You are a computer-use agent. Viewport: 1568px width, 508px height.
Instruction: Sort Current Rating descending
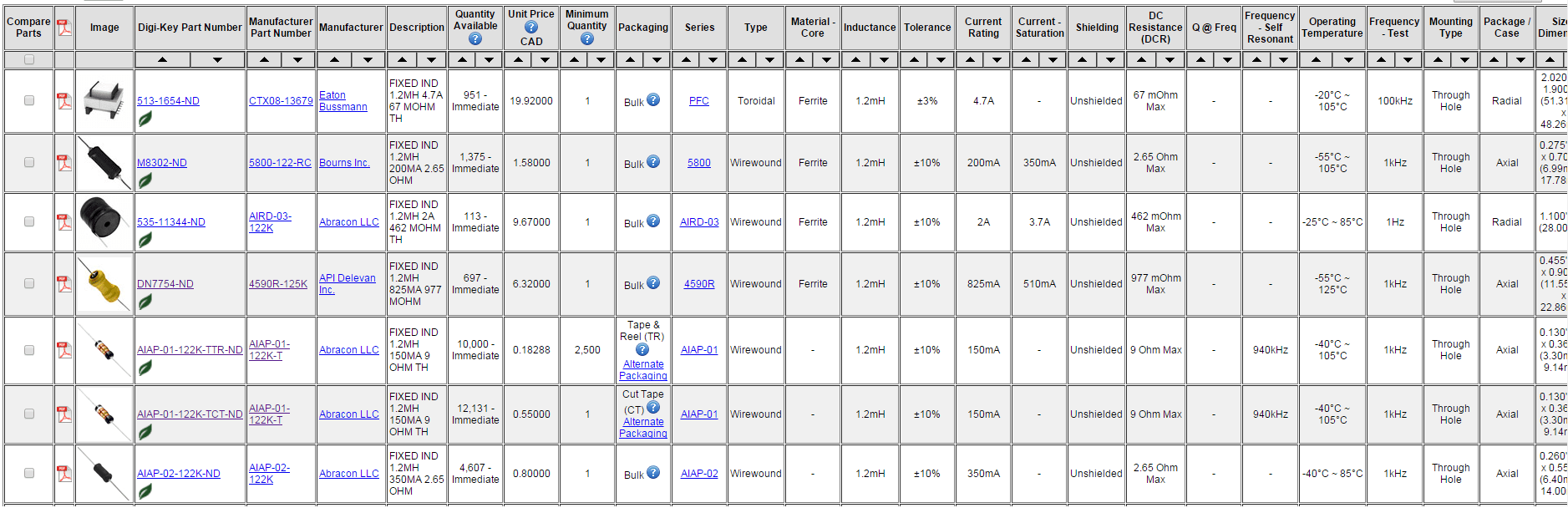(997, 60)
